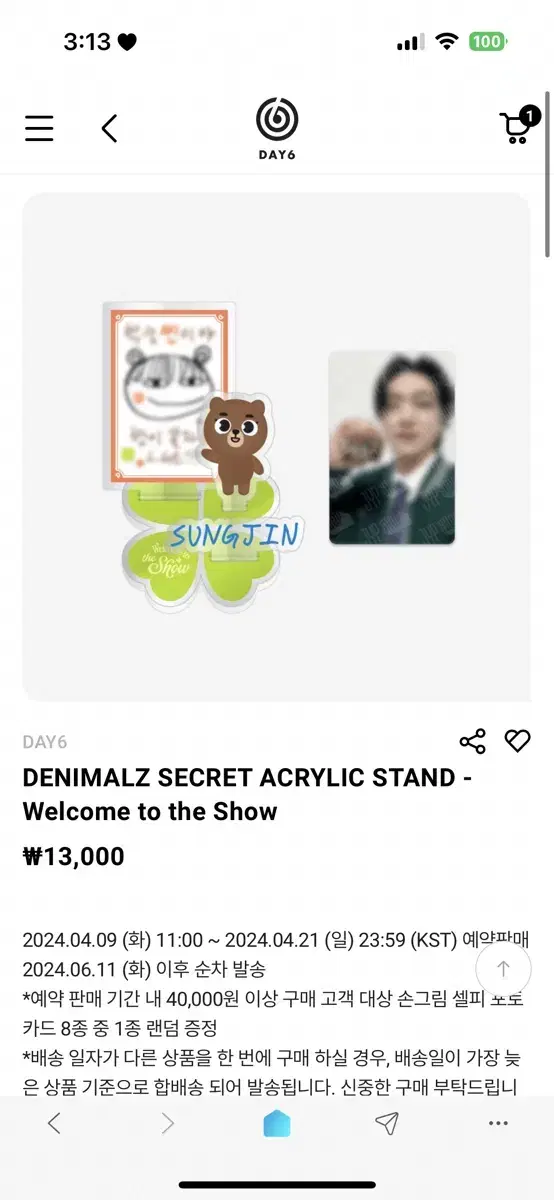Add product to wishlist with heart icon
Image resolution: width=554 pixels, height=1200 pixels.
click(x=517, y=741)
